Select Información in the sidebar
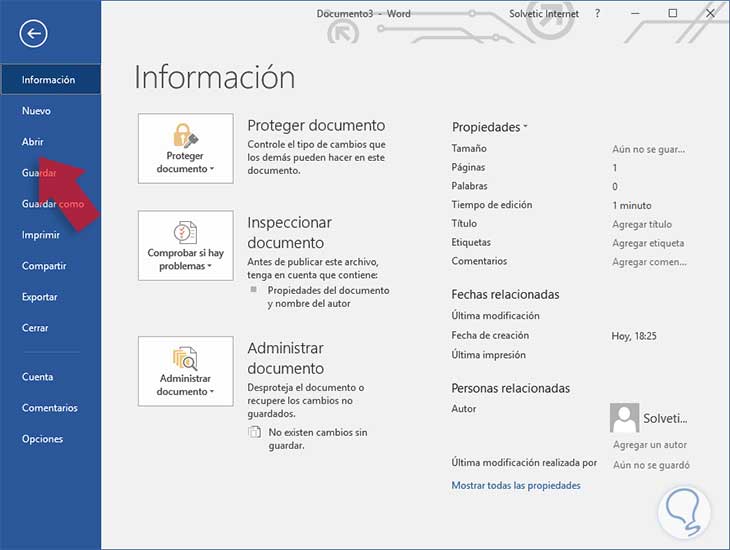The width and height of the screenshot is (730, 550). coord(50,80)
